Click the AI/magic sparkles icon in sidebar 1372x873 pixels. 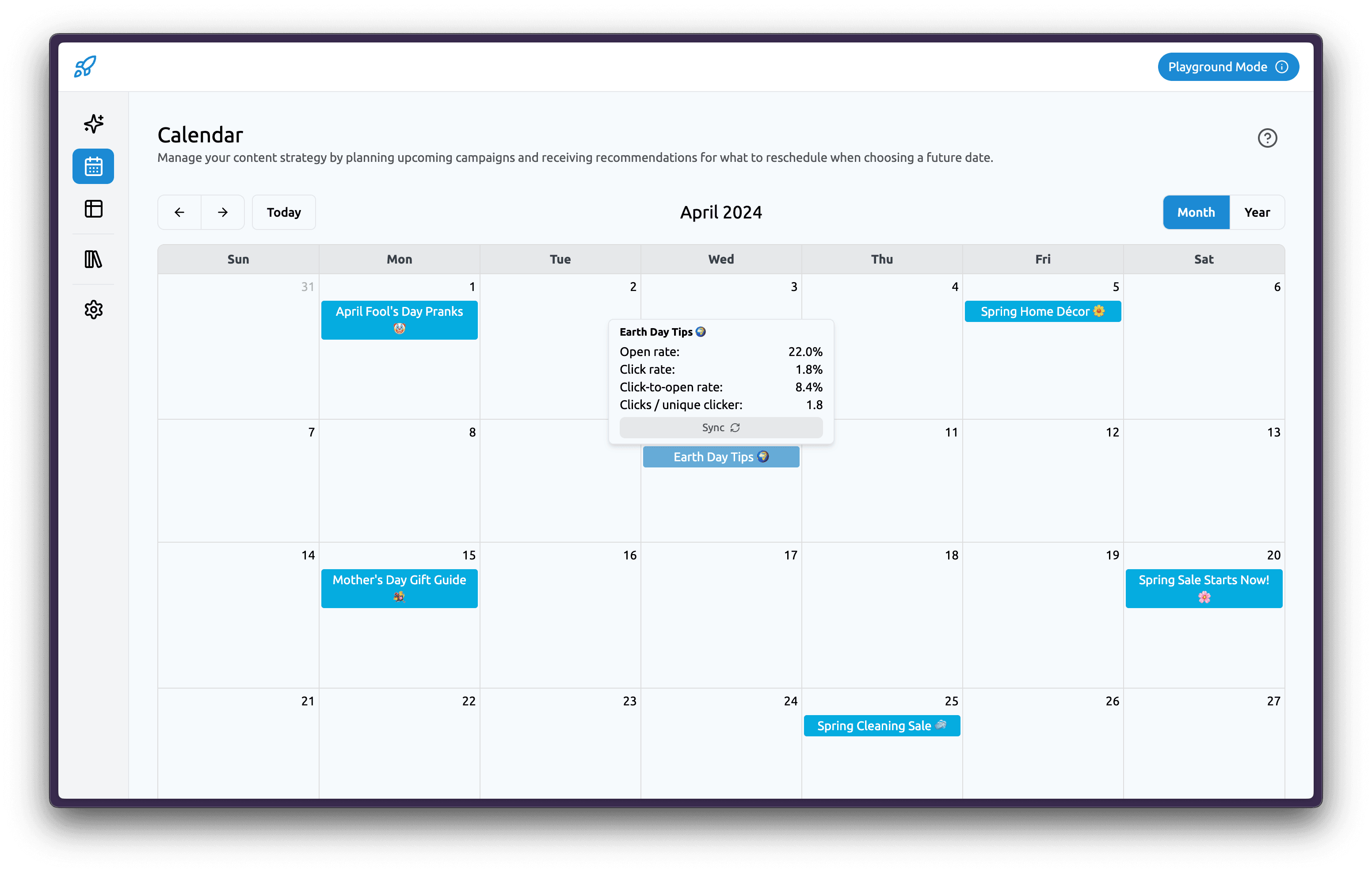point(94,123)
